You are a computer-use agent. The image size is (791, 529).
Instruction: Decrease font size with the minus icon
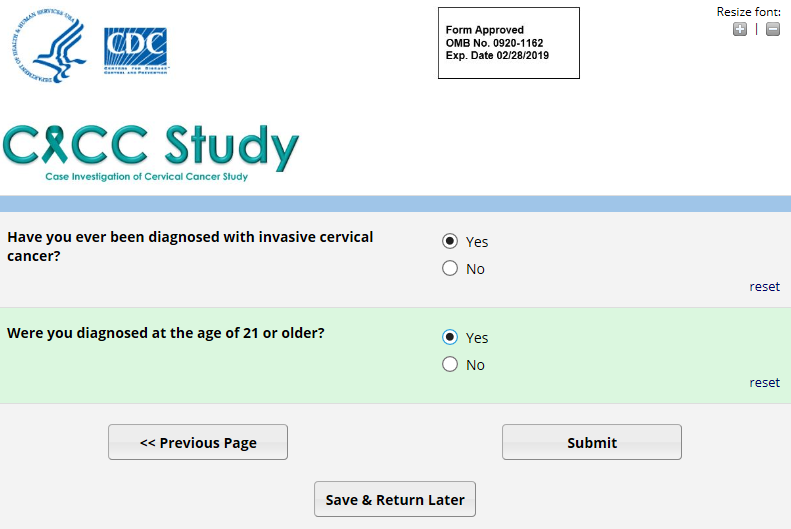pos(773,29)
